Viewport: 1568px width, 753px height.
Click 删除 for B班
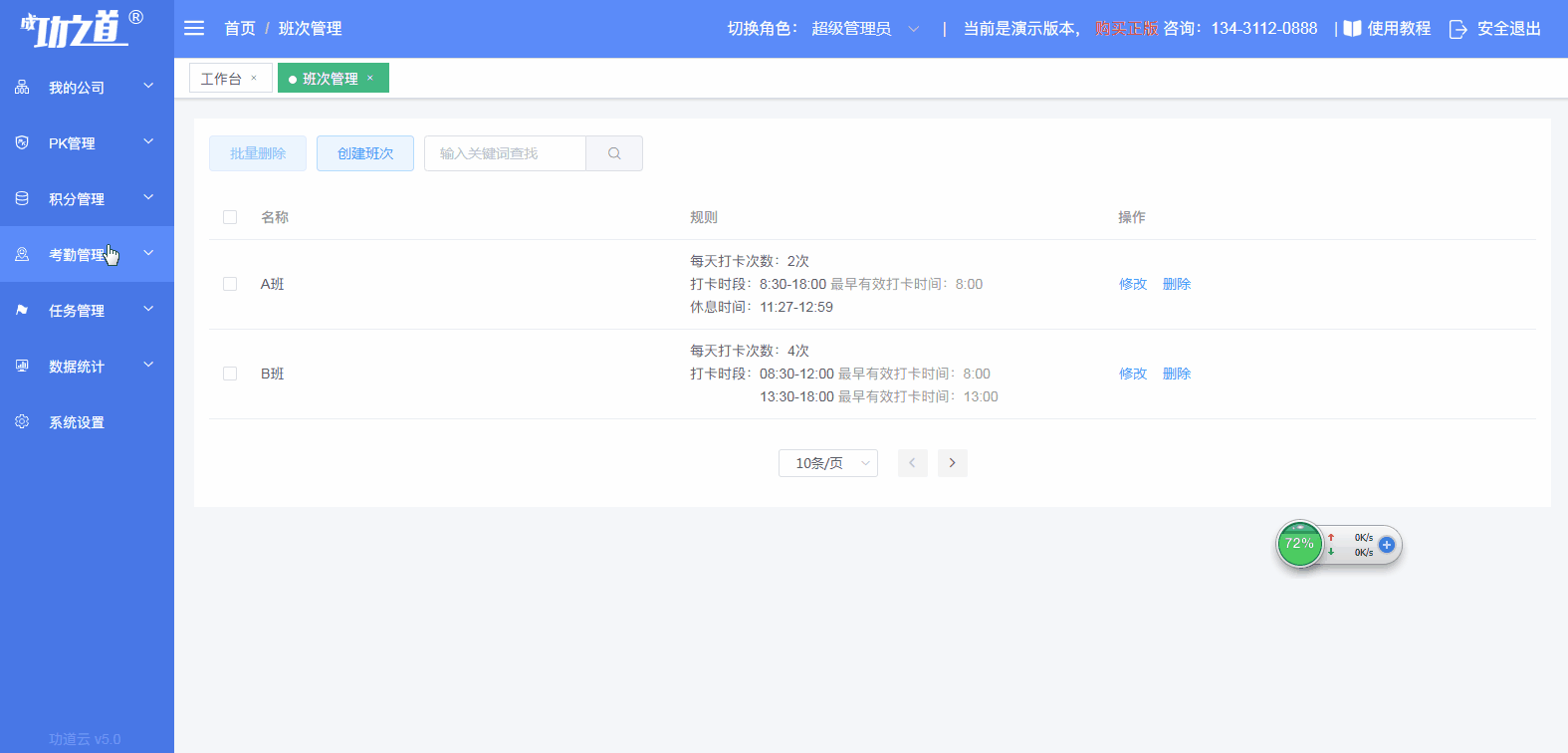(1177, 374)
